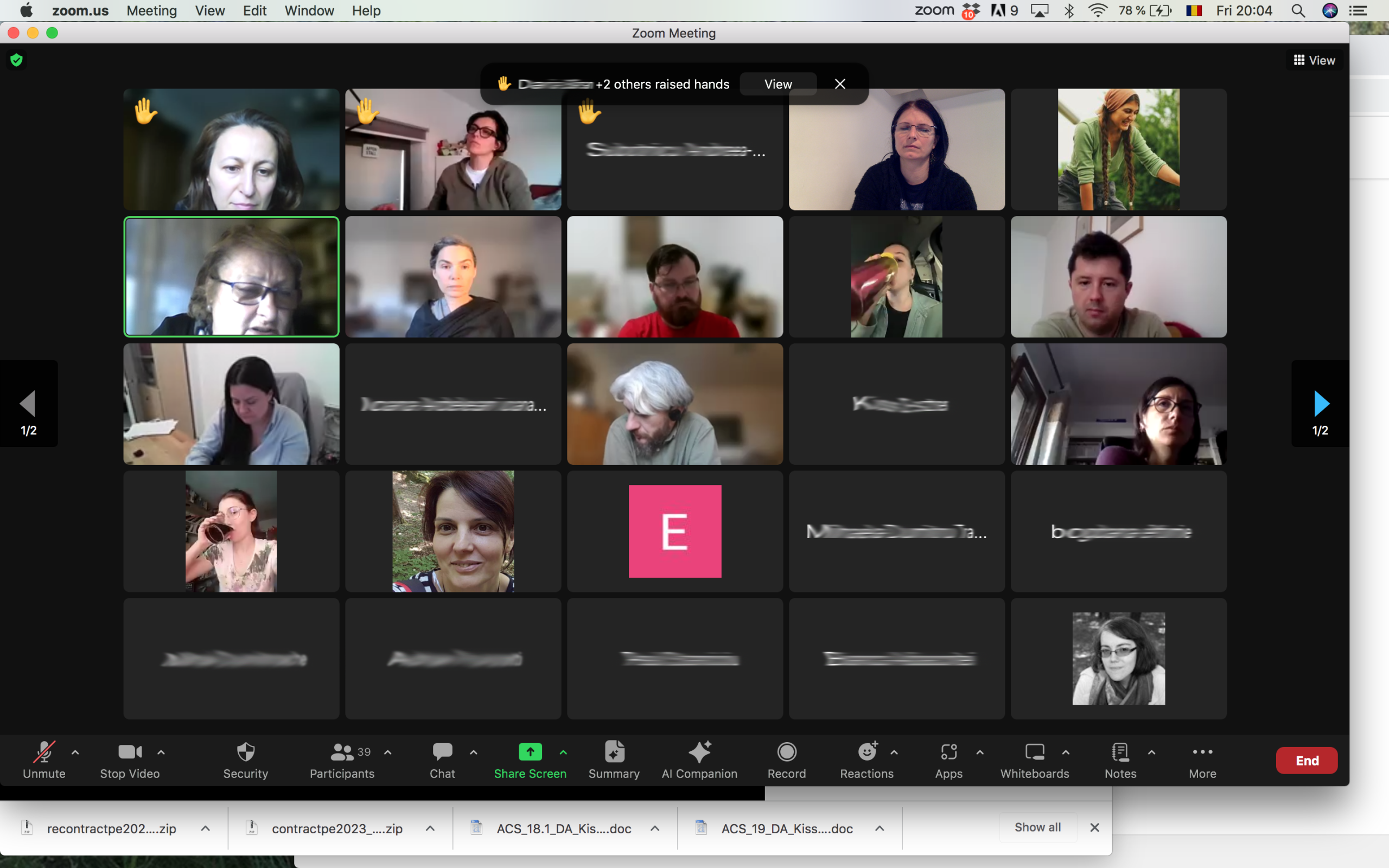Expand audio options arrow beside Unmute
Screen dimensions: 1389x868
pos(75,752)
